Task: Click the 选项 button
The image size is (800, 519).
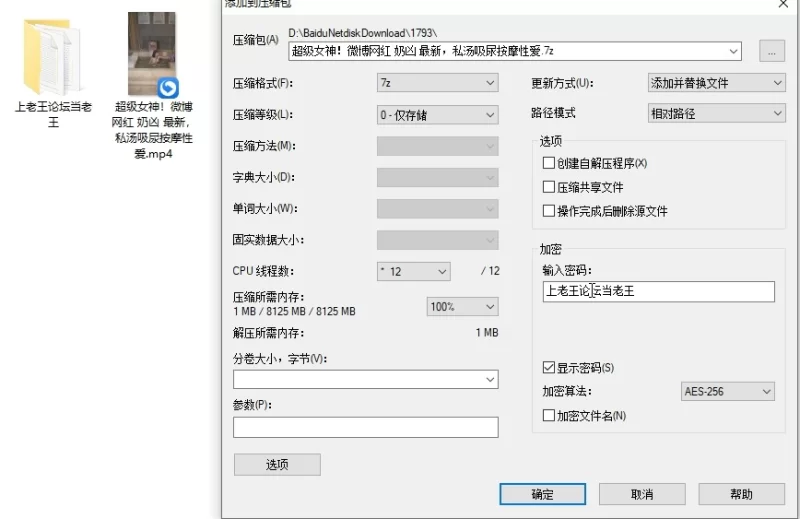Action: (277, 464)
